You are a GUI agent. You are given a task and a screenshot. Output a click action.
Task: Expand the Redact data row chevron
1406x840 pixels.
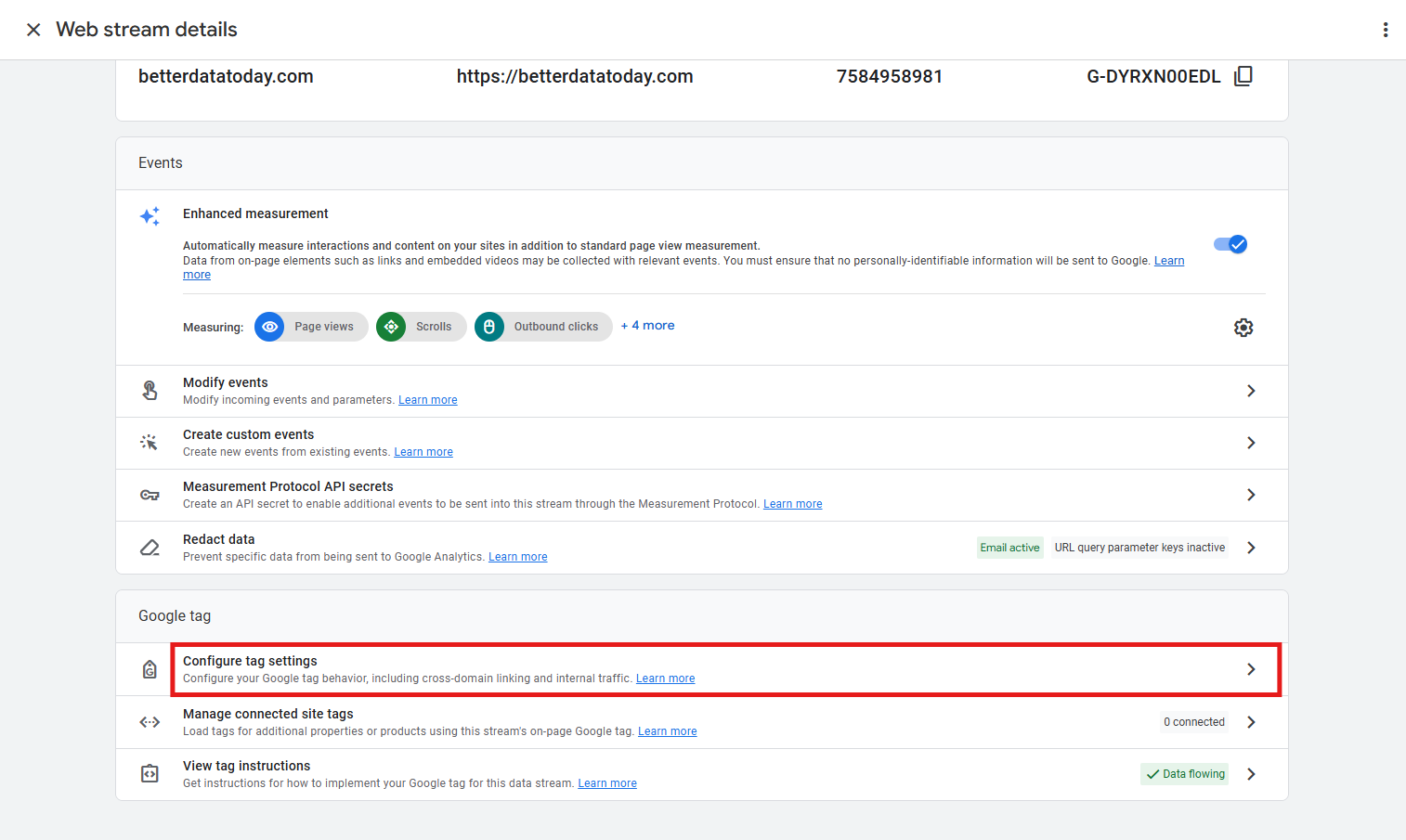1251,548
